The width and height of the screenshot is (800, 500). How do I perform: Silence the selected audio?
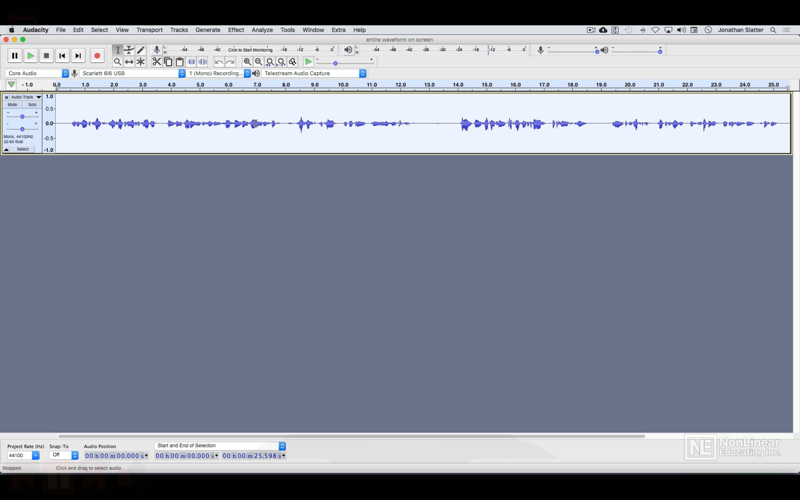click(203, 62)
